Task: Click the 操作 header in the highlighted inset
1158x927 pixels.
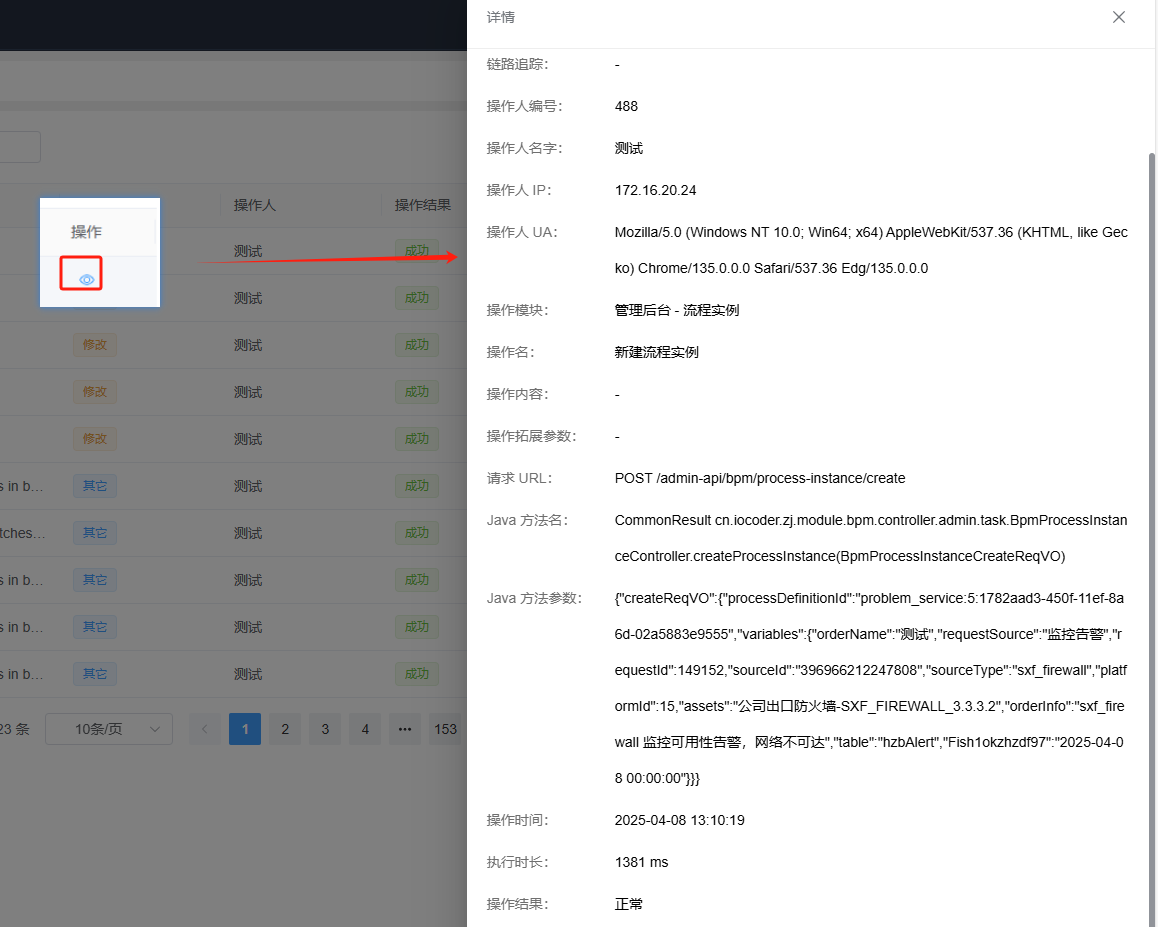Action: click(86, 232)
